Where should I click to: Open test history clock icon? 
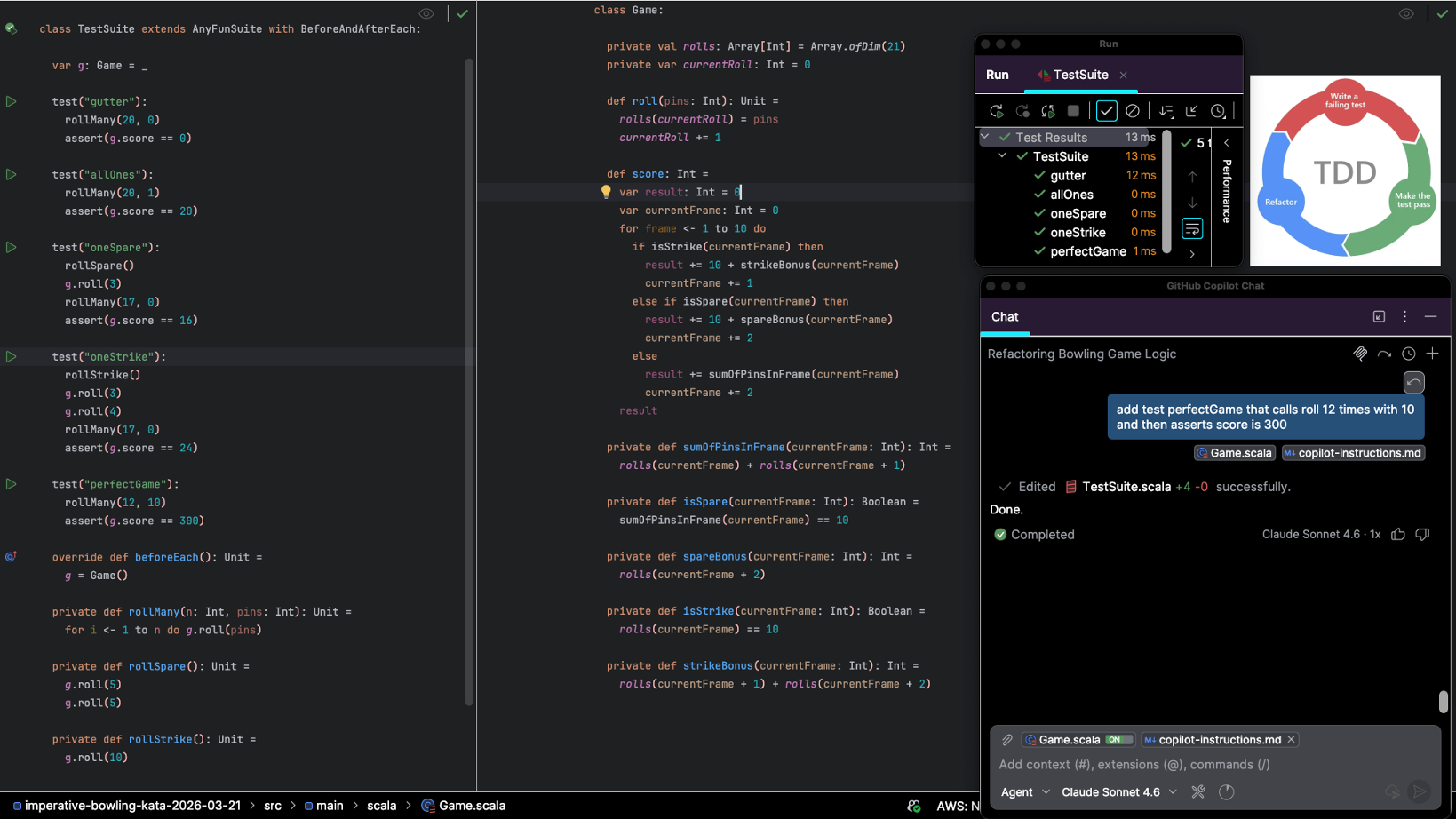click(x=1218, y=111)
